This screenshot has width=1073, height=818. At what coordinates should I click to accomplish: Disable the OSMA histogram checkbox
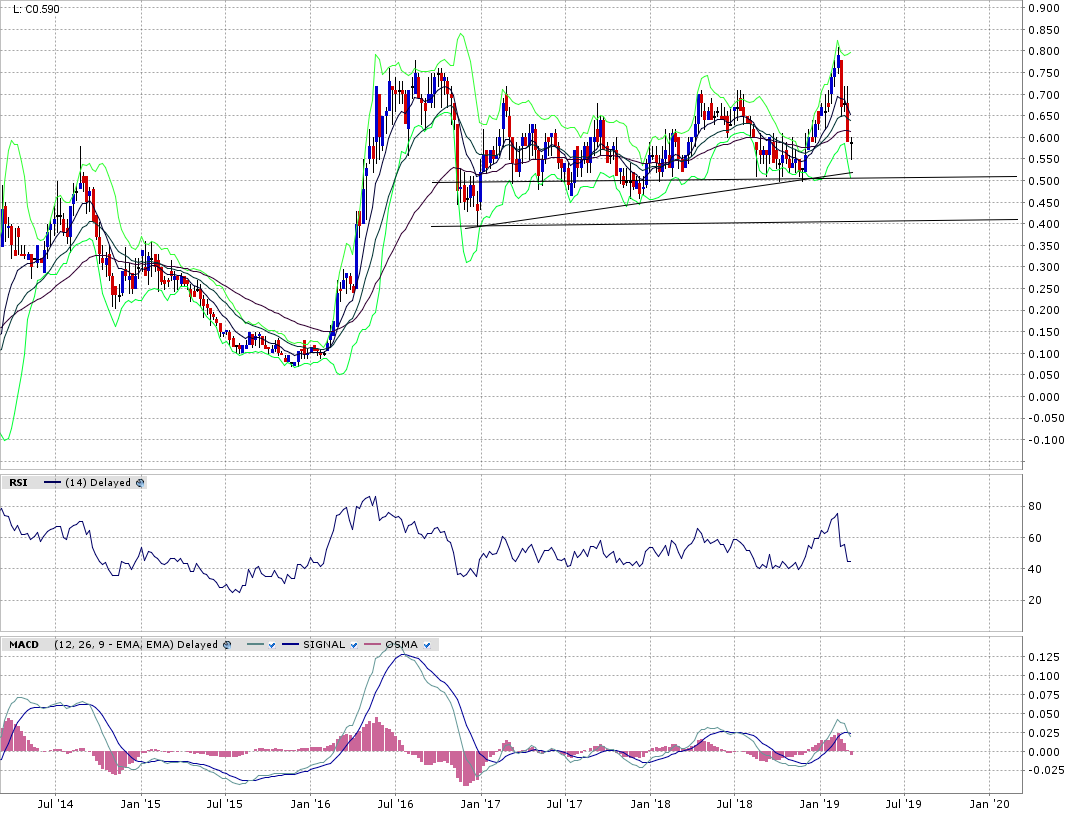click(427, 645)
